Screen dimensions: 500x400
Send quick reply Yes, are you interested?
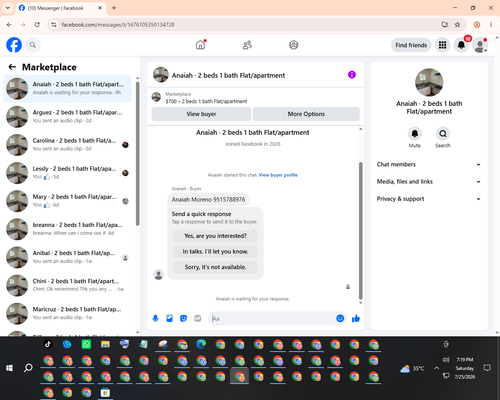pos(215,236)
